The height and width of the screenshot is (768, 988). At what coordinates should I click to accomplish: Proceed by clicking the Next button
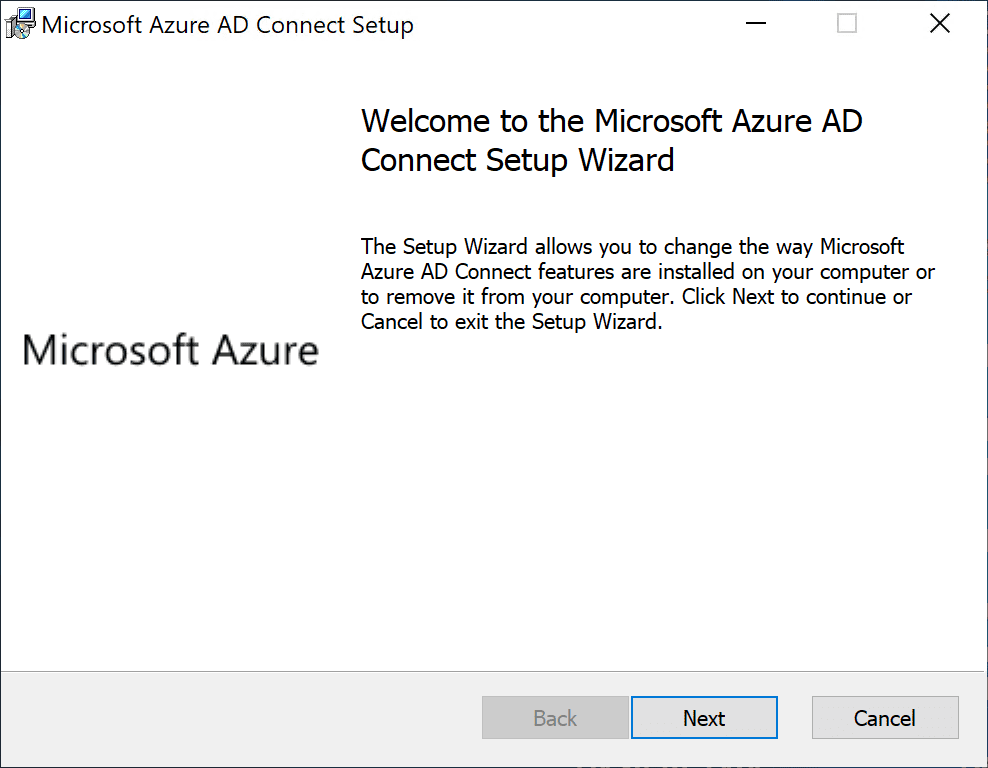[704, 718]
